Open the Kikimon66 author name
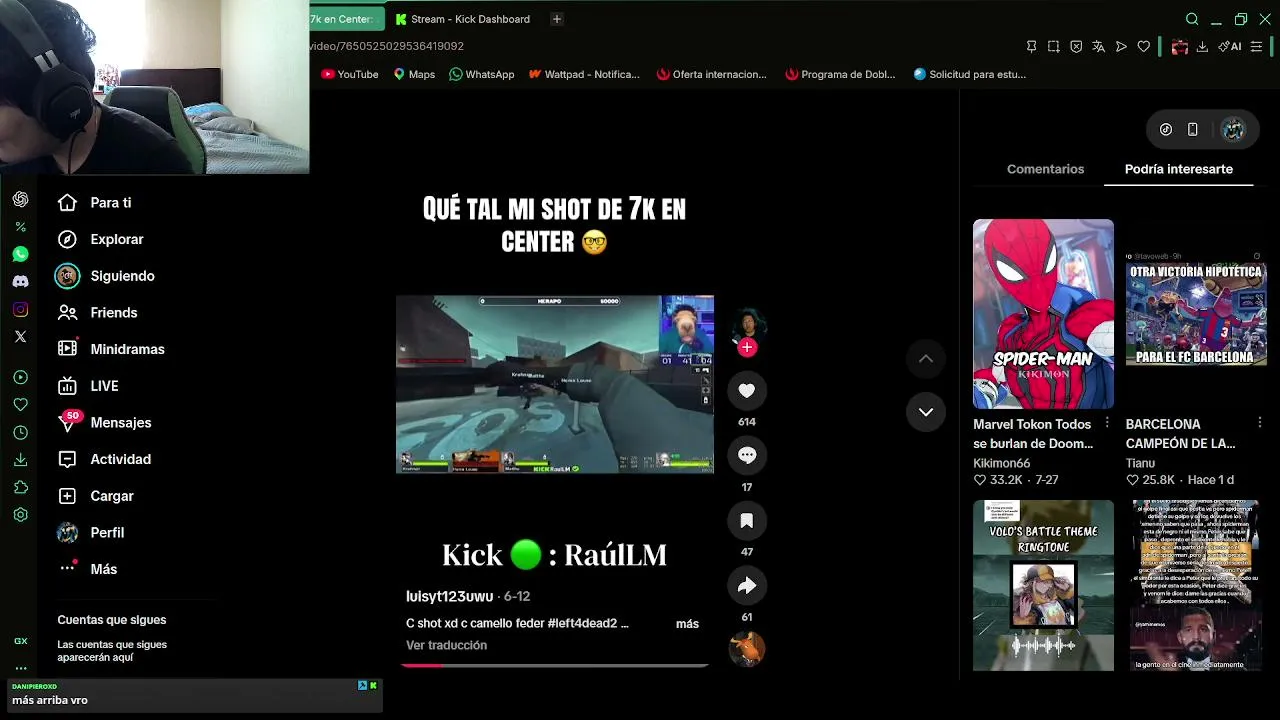 click(1001, 463)
